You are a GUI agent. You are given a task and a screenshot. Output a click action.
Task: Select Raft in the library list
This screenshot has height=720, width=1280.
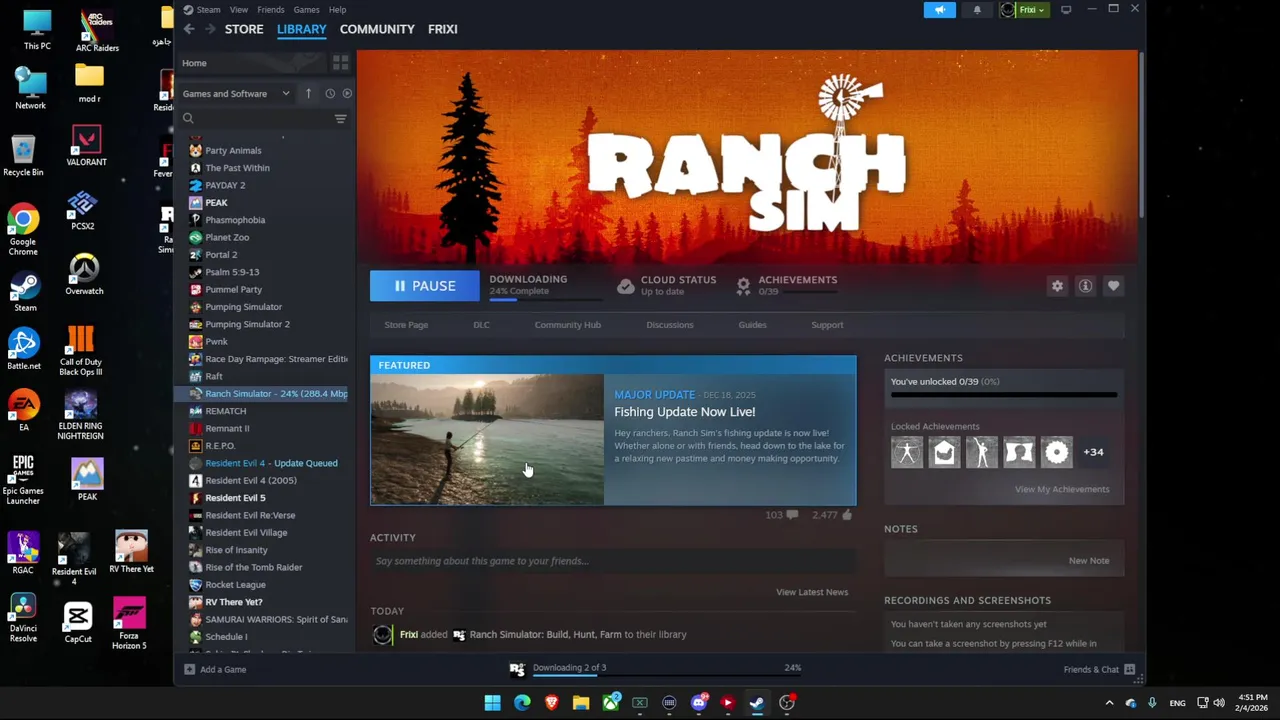[213, 376]
